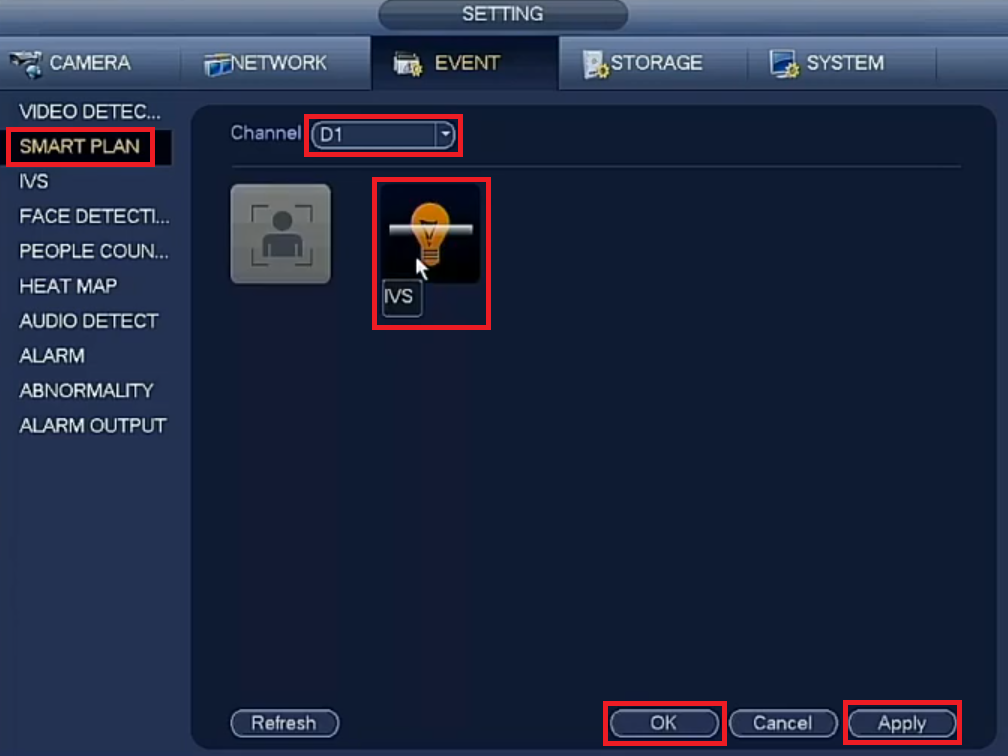This screenshot has height=756, width=1008.
Task: Click the STORAGE tab drive icon
Action: pos(595,64)
